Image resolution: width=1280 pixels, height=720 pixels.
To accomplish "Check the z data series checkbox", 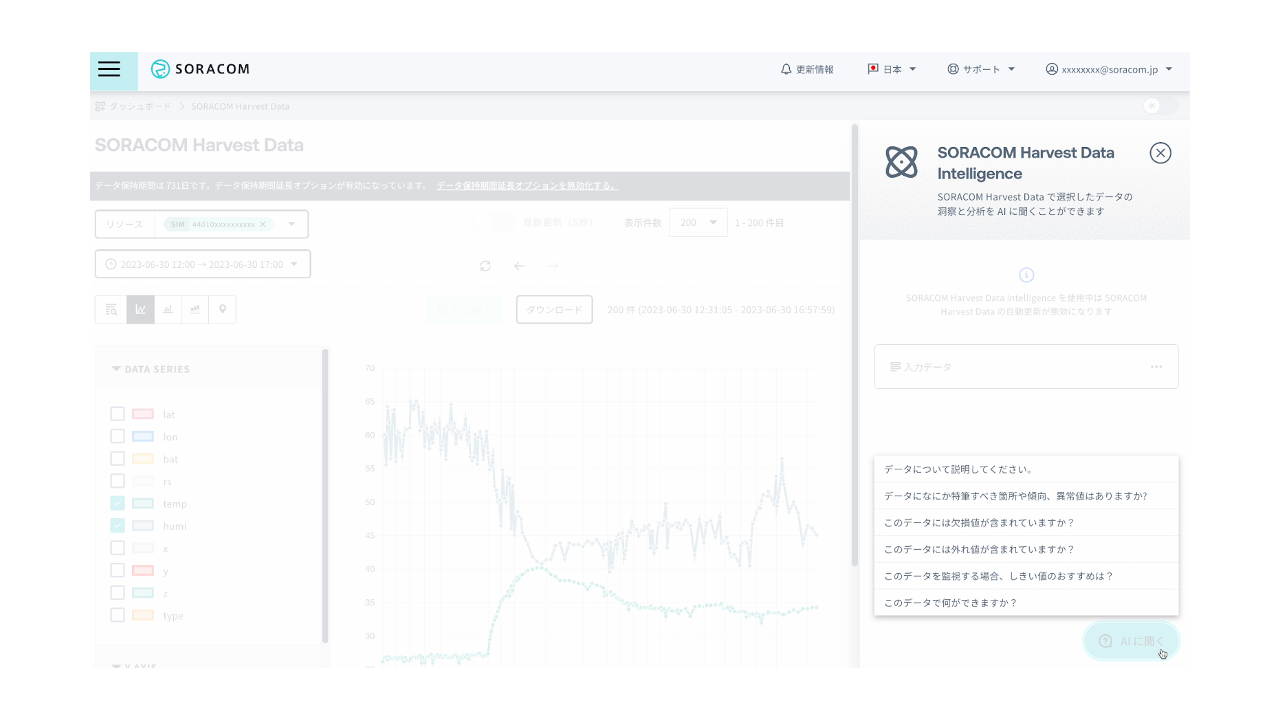I will [x=118, y=593].
